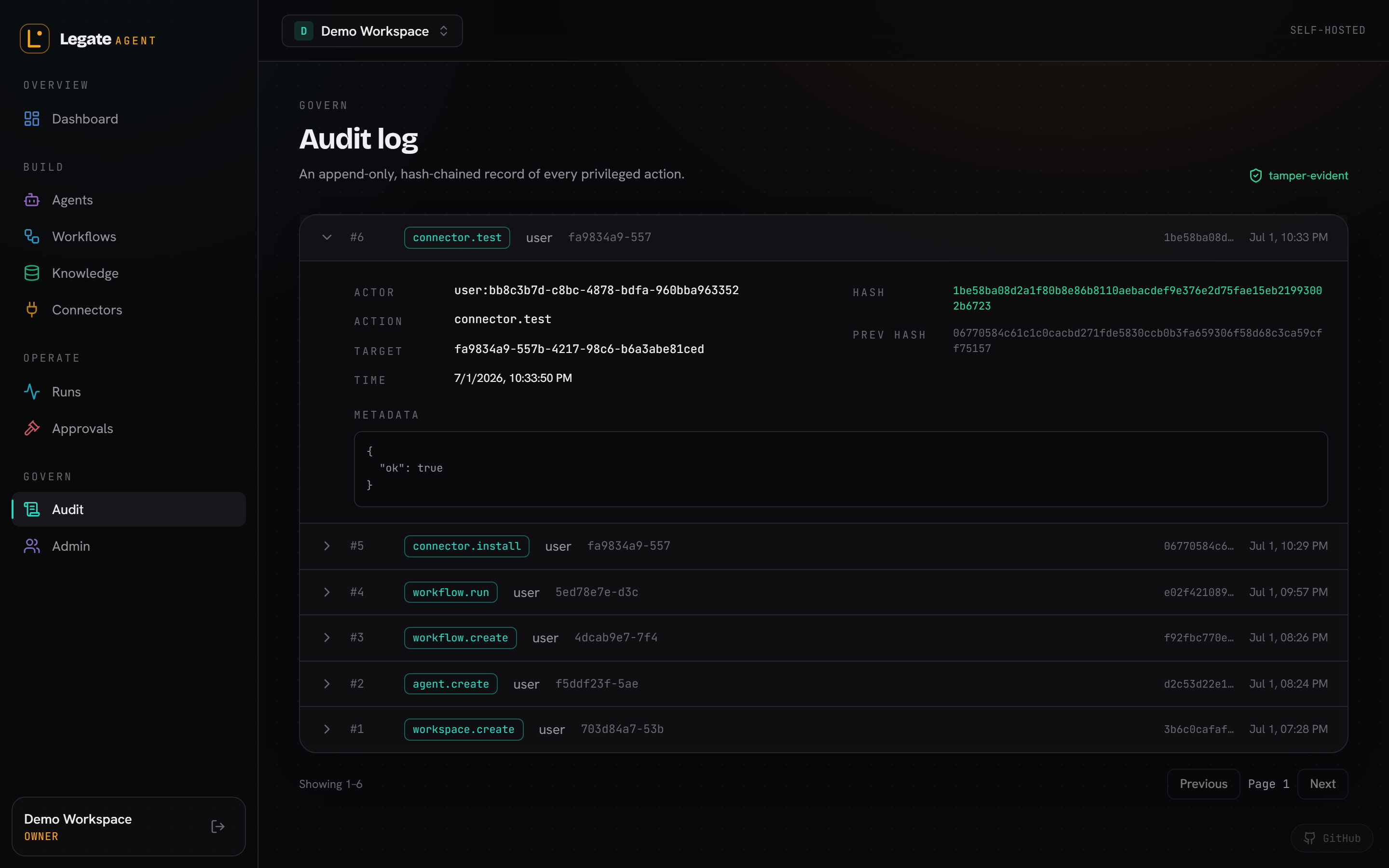
Task: Open the GitHub link
Action: (x=1332, y=838)
